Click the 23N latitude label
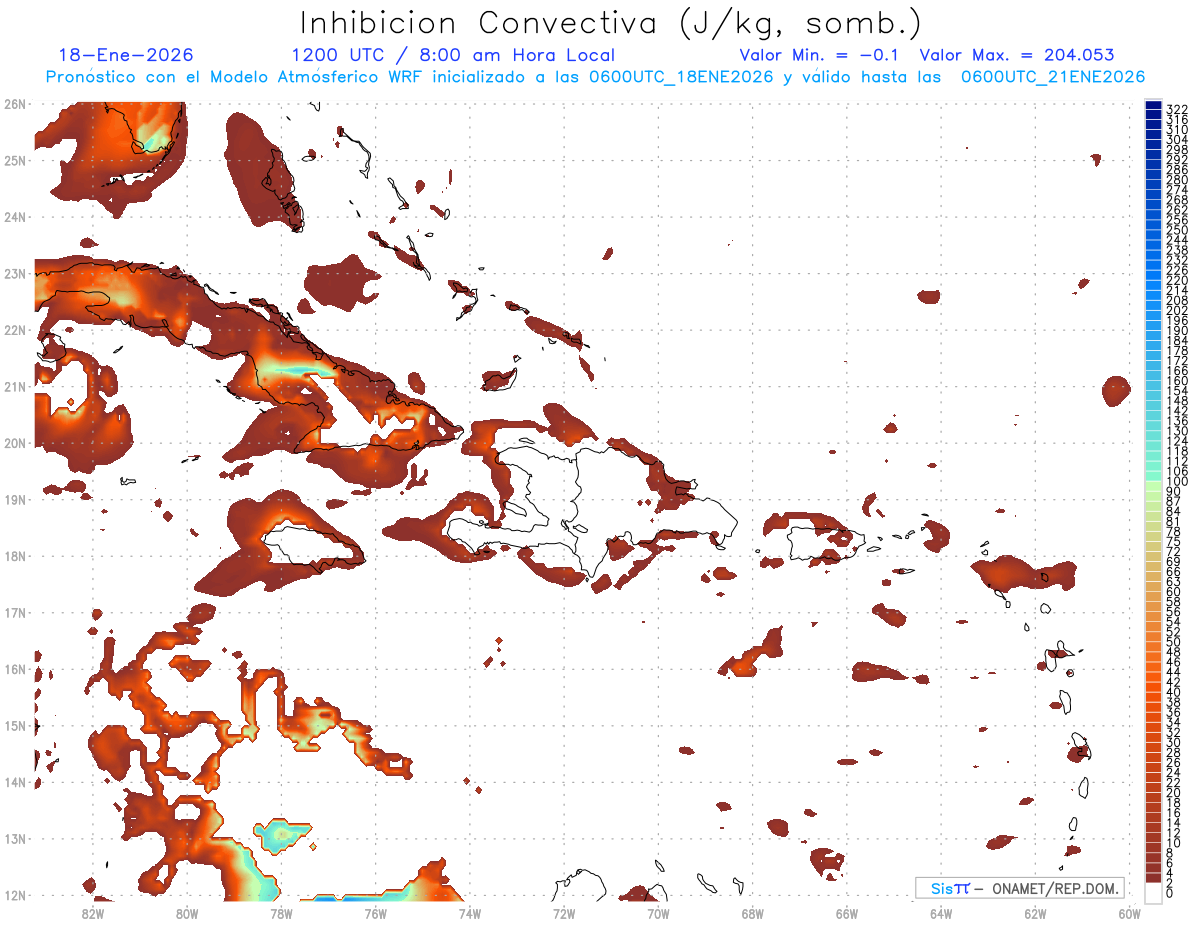This screenshot has width=1200, height=927. pyautogui.click(x=15, y=273)
